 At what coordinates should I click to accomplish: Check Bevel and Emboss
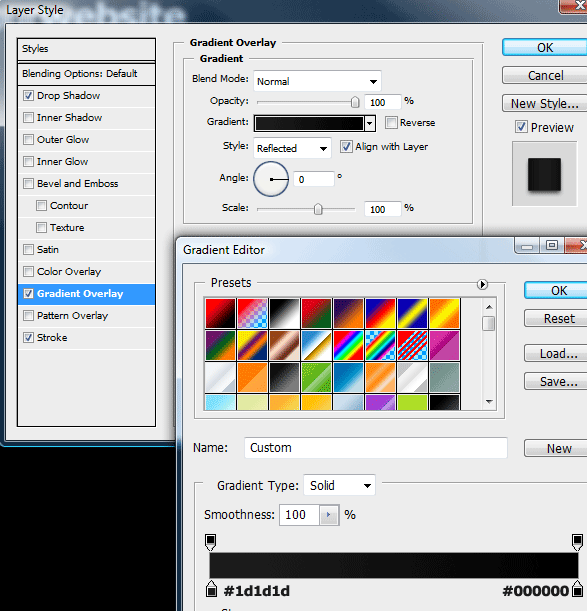pyautogui.click(x=28, y=184)
